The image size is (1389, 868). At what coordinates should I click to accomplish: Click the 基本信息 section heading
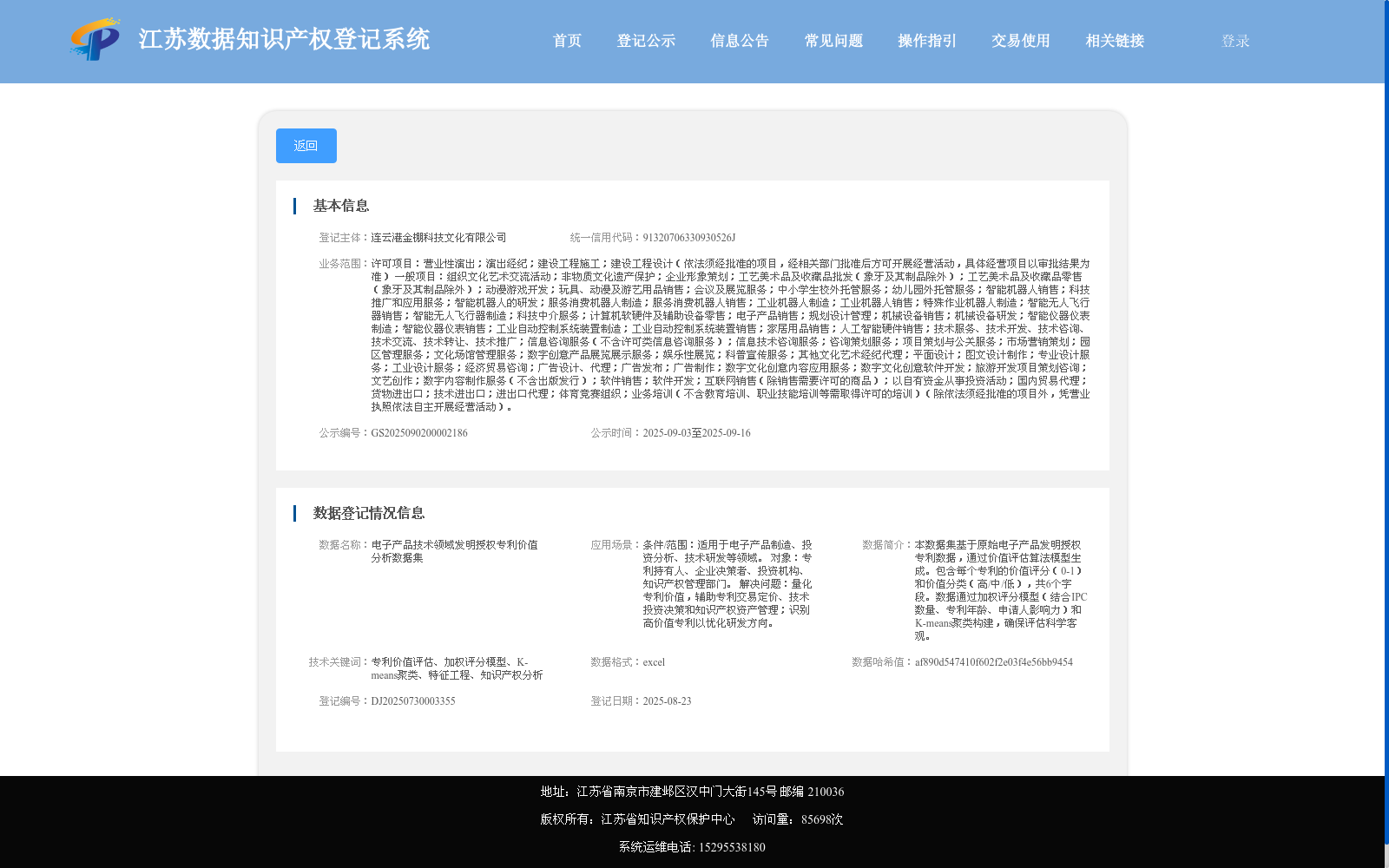coord(341,206)
